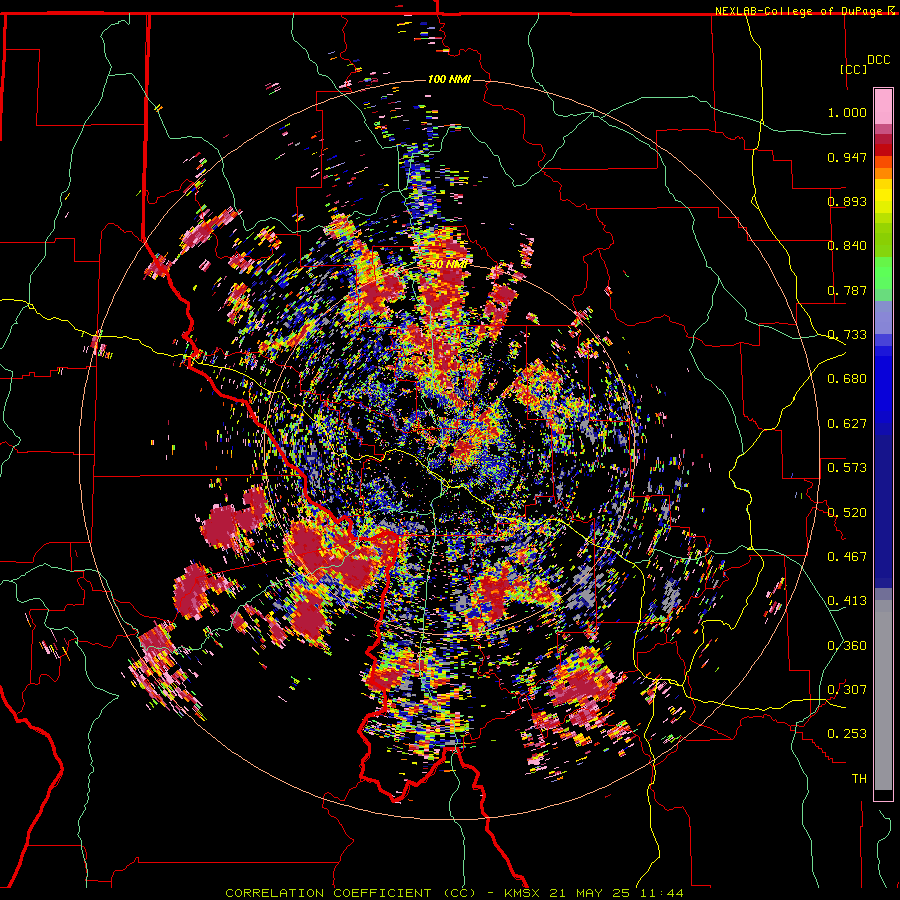This screenshot has height=900, width=900.
Task: Click the 0.520 scale value
Action: (847, 513)
